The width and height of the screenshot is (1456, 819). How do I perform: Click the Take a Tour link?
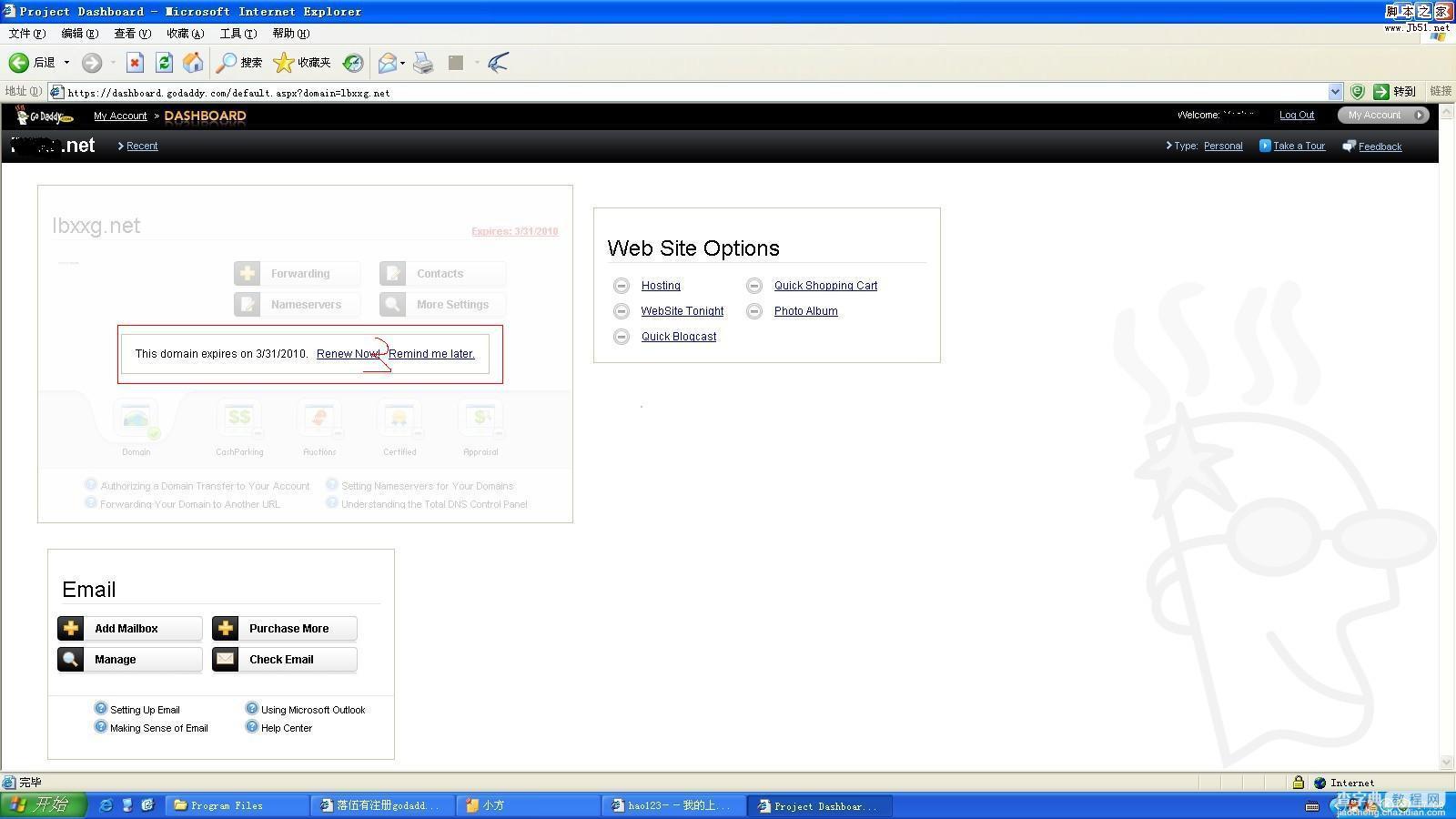point(1299,146)
